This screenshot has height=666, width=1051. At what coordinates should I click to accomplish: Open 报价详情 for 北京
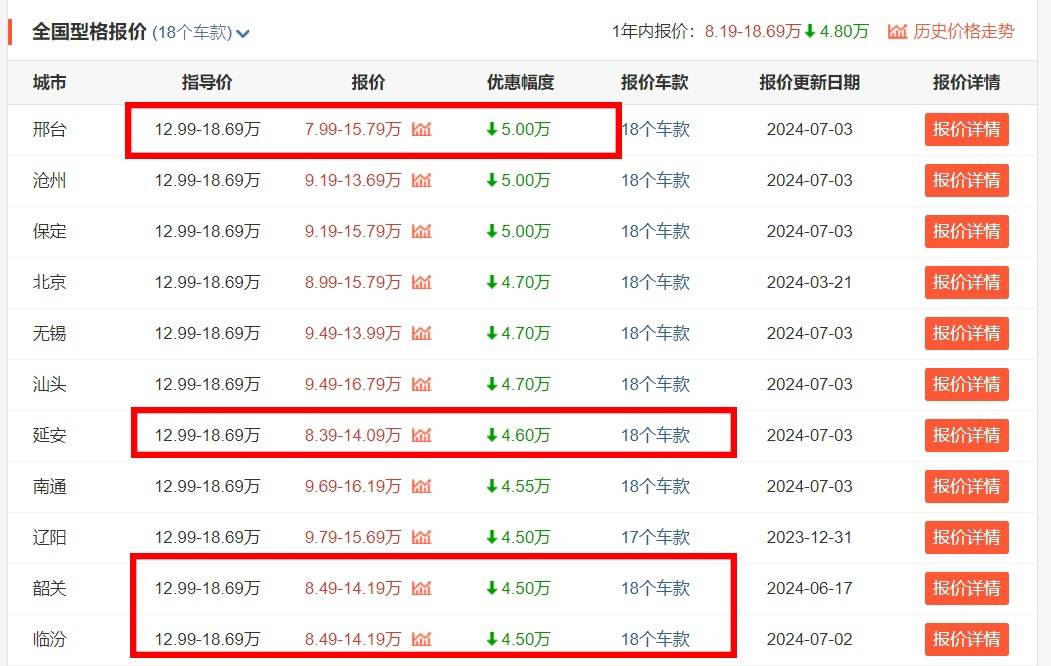coord(966,282)
